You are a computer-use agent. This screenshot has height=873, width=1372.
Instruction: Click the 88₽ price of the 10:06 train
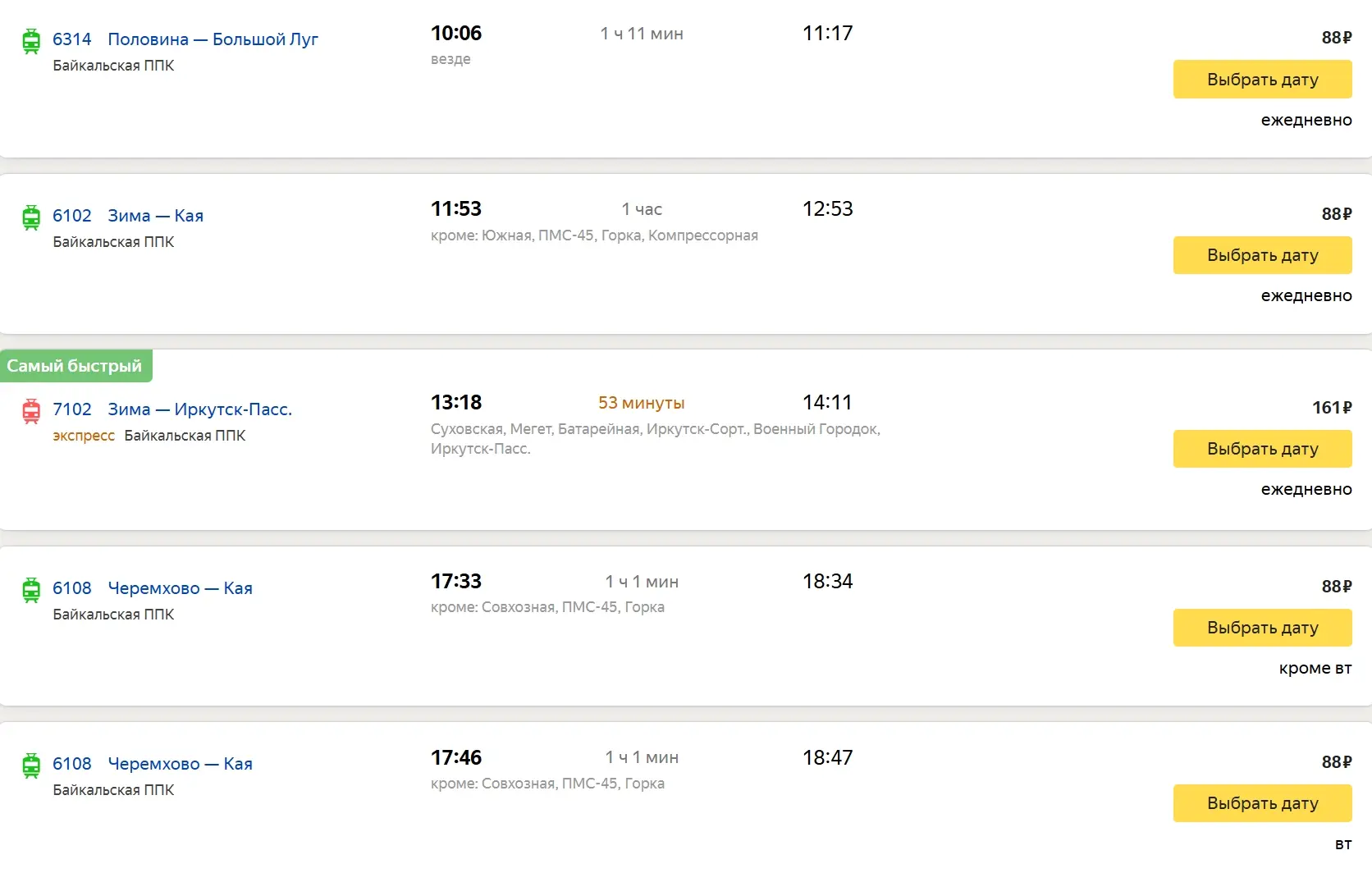[x=1337, y=38]
